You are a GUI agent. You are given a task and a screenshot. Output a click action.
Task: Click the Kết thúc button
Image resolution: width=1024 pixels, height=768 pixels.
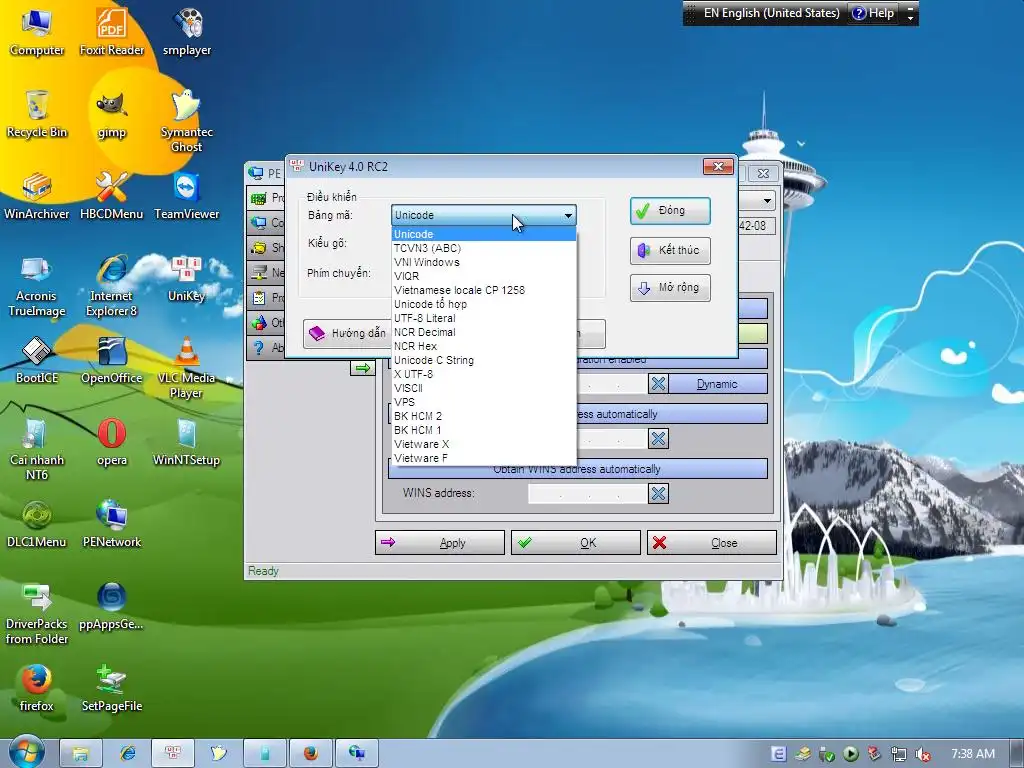pyautogui.click(x=670, y=250)
